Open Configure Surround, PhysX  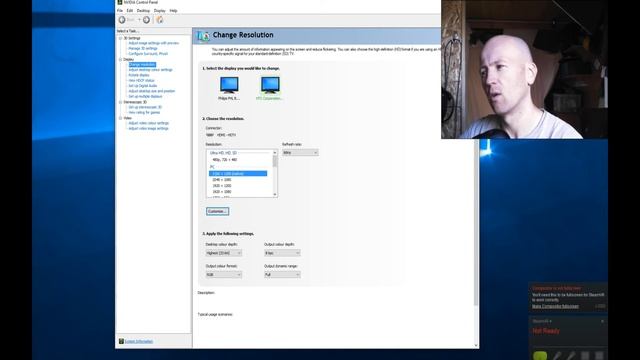pyautogui.click(x=148, y=54)
